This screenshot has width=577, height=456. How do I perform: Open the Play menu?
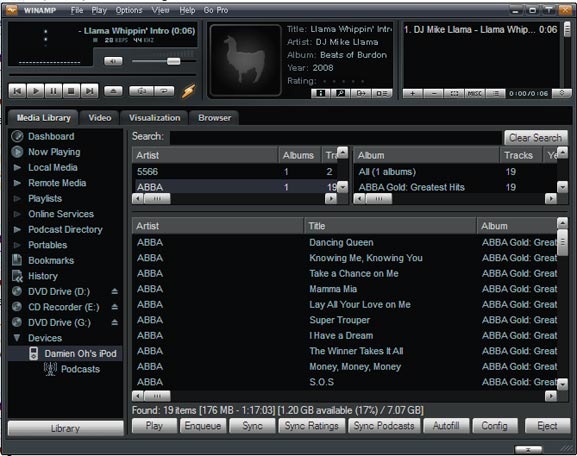click(99, 10)
